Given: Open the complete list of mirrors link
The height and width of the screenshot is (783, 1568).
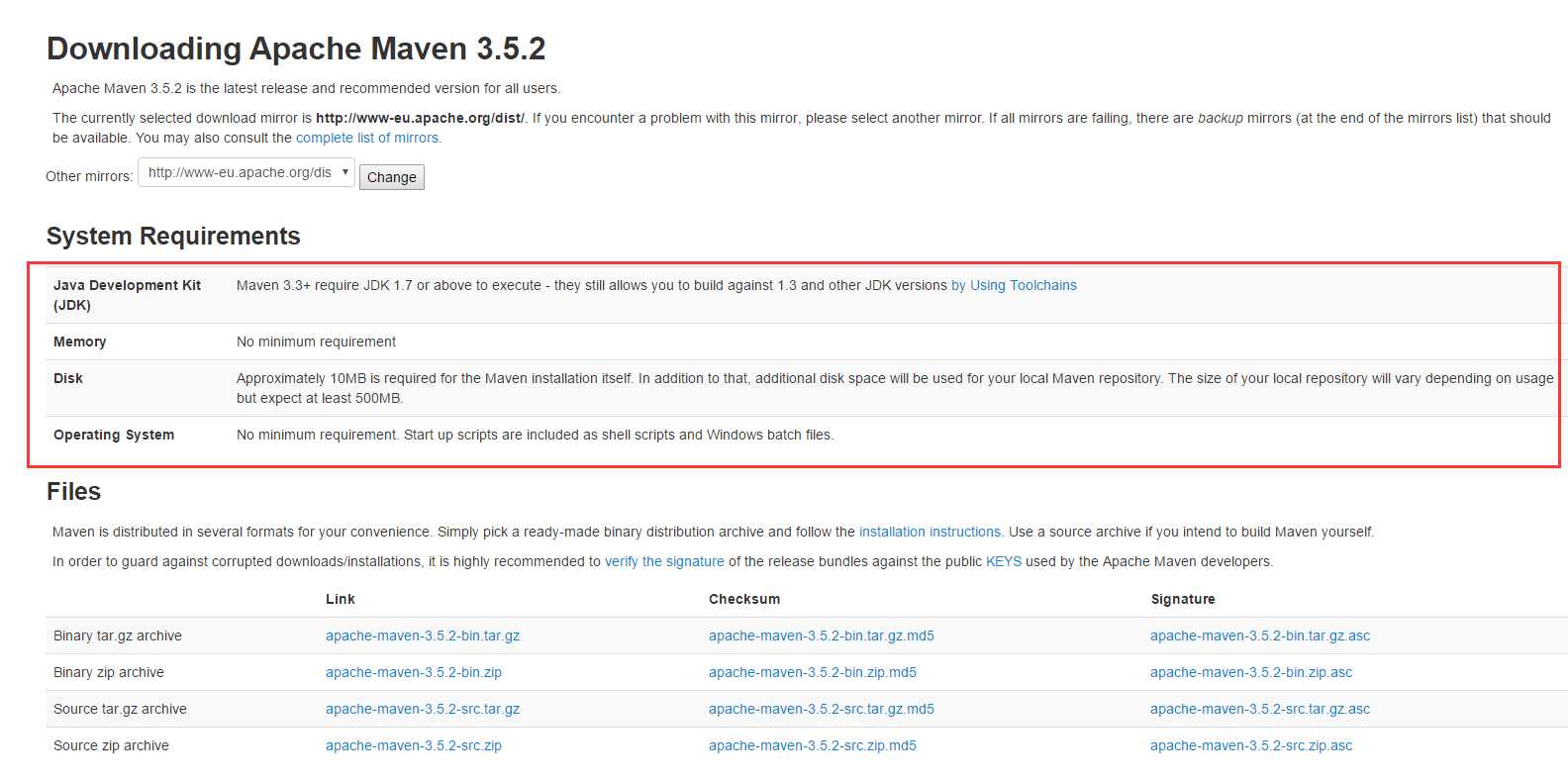Looking at the screenshot, I should tap(368, 138).
